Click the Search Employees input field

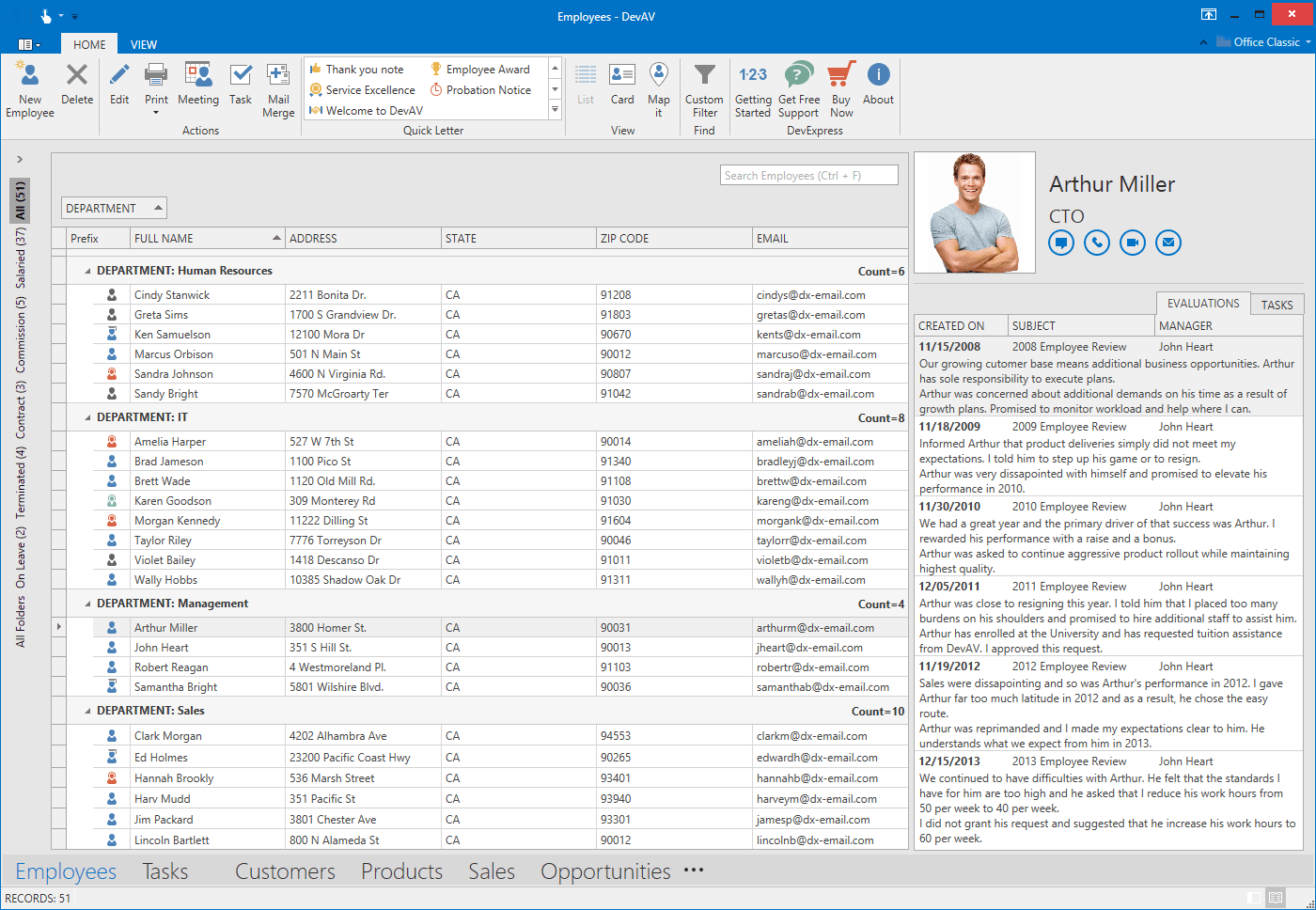coord(809,176)
